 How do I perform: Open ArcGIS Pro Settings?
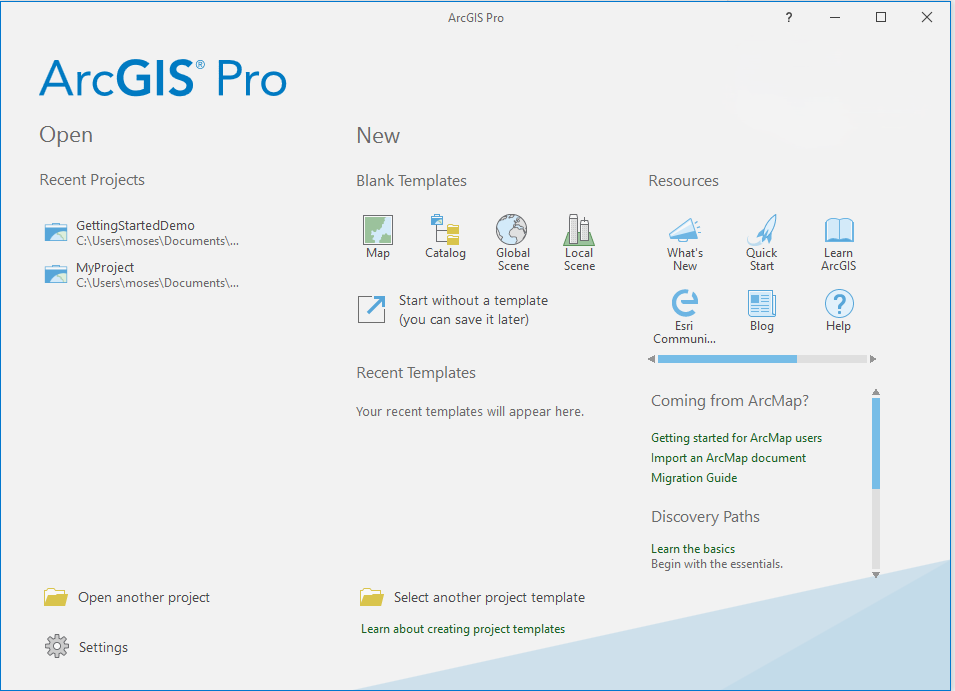103,646
